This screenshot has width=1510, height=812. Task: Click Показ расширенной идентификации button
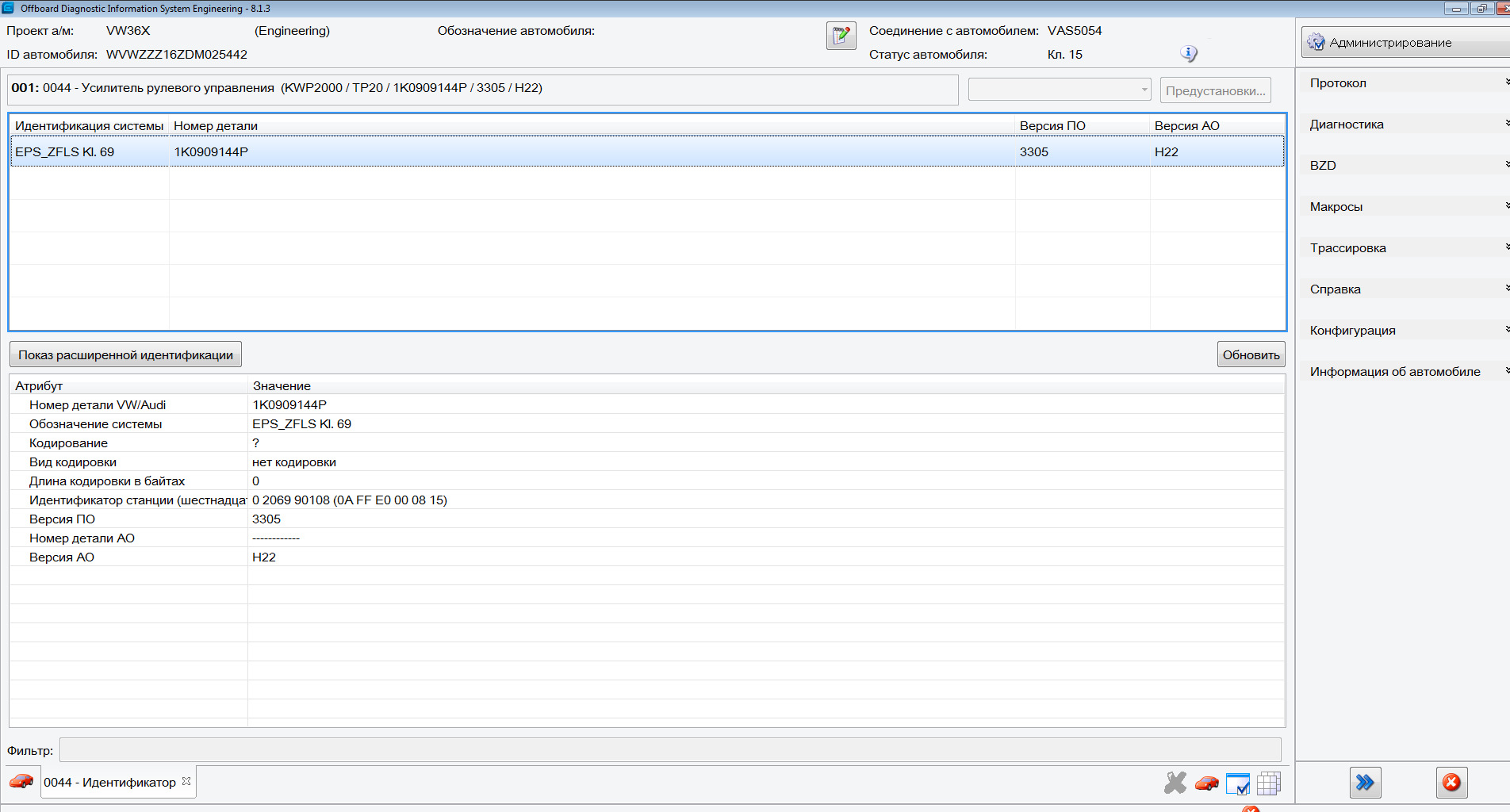pos(125,354)
